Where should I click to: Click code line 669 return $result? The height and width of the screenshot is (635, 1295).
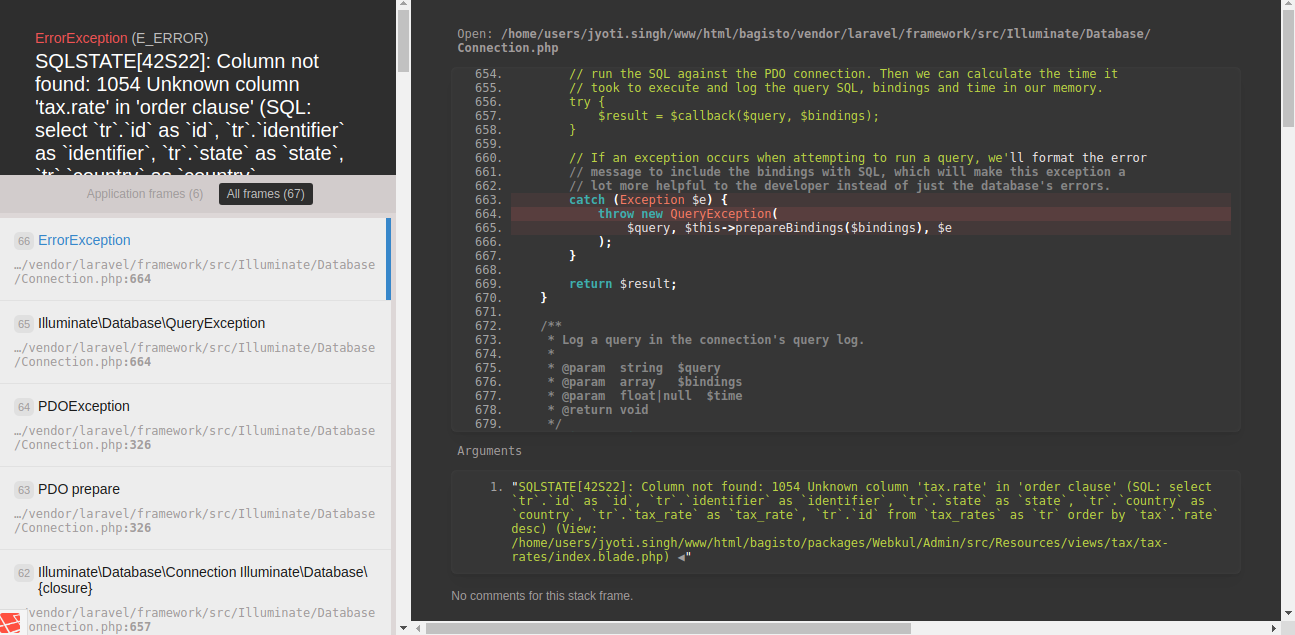(623, 284)
